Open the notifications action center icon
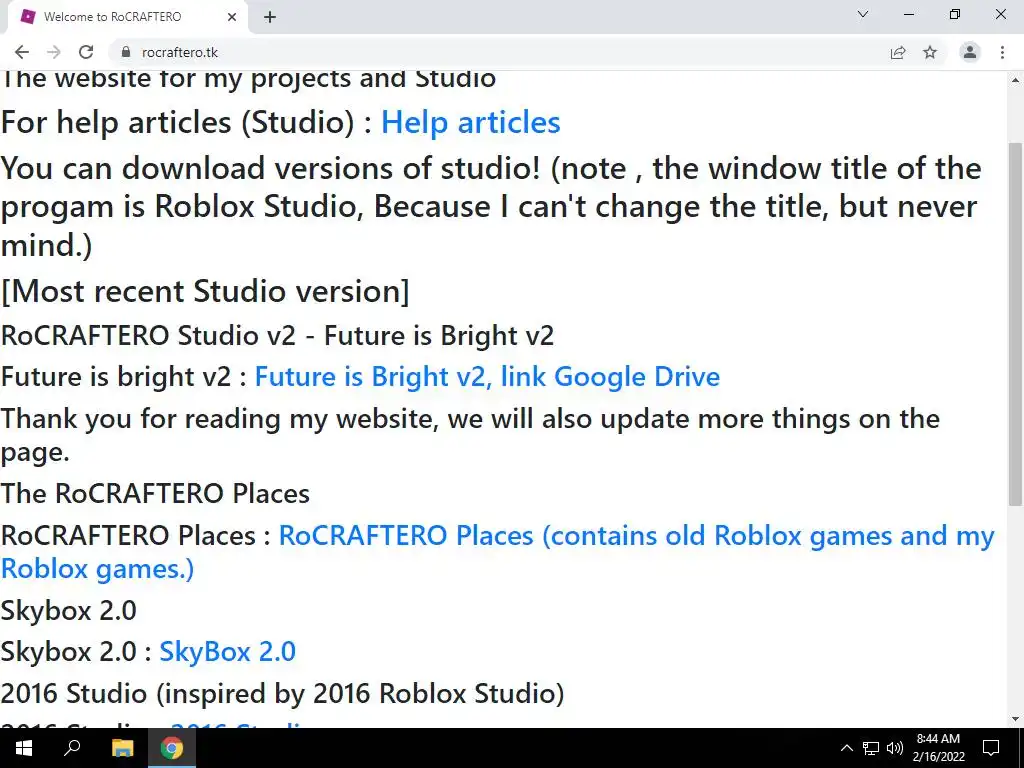1024x768 pixels. (991, 748)
